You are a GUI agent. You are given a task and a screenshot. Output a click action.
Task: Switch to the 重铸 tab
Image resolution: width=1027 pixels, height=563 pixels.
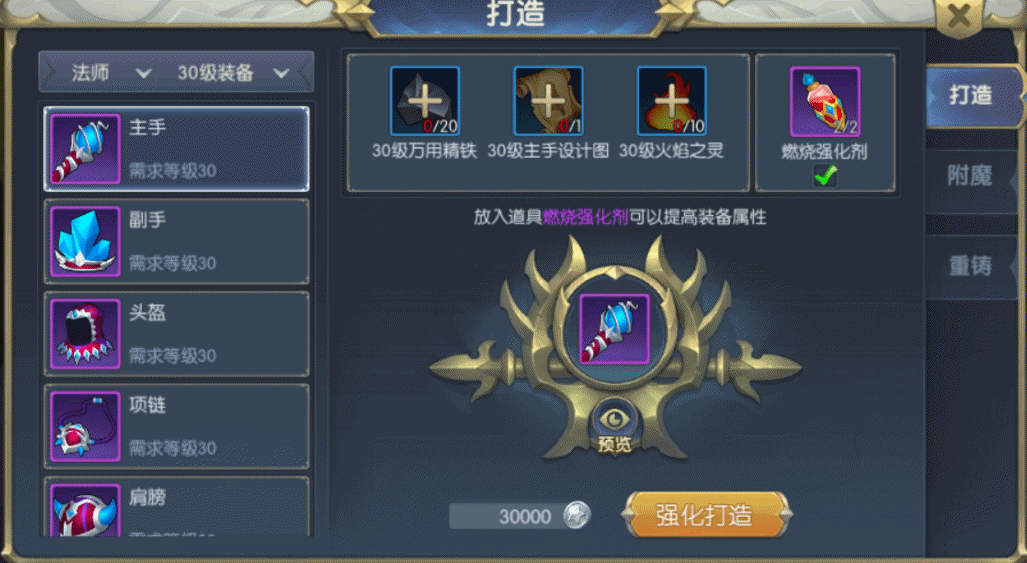[971, 266]
